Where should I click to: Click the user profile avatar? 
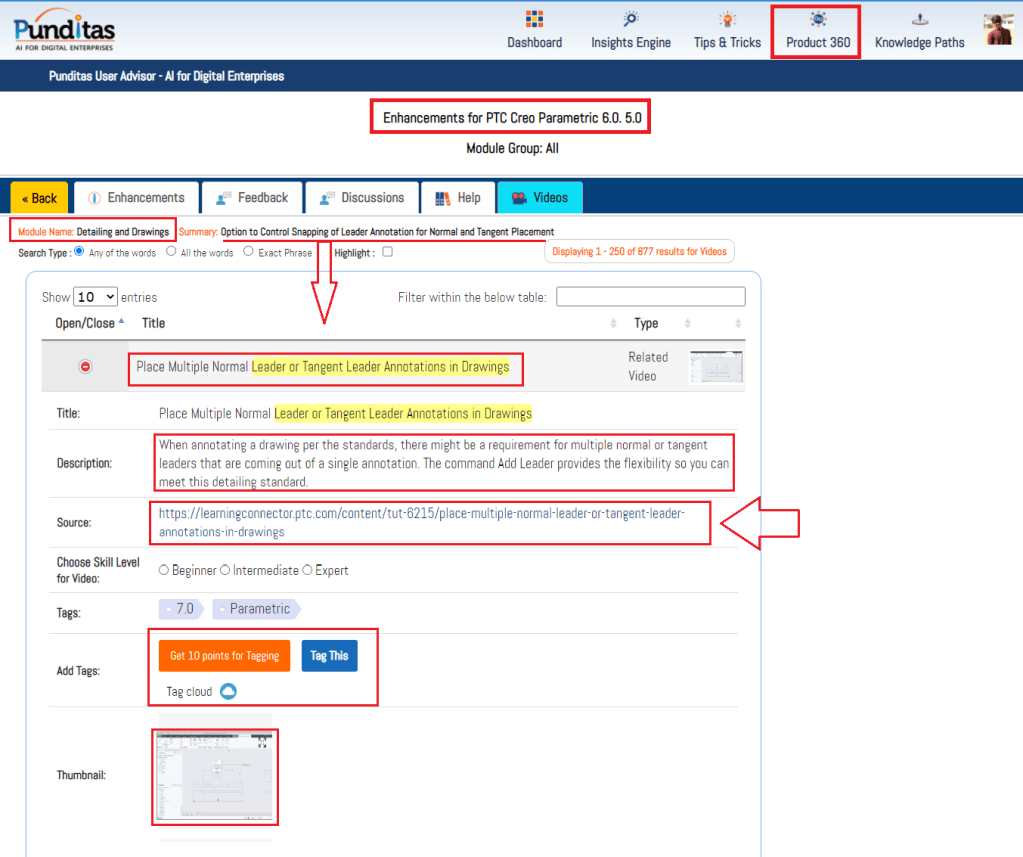point(998,30)
